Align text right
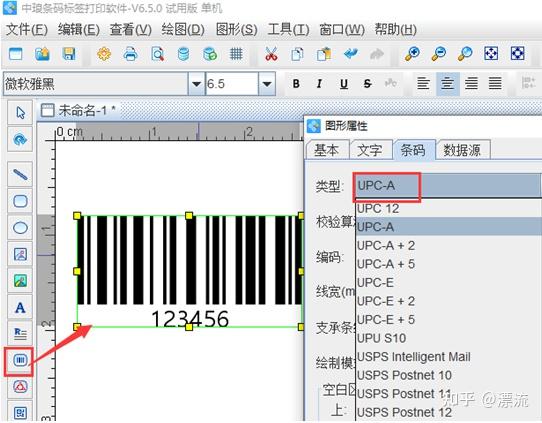 click(x=471, y=84)
